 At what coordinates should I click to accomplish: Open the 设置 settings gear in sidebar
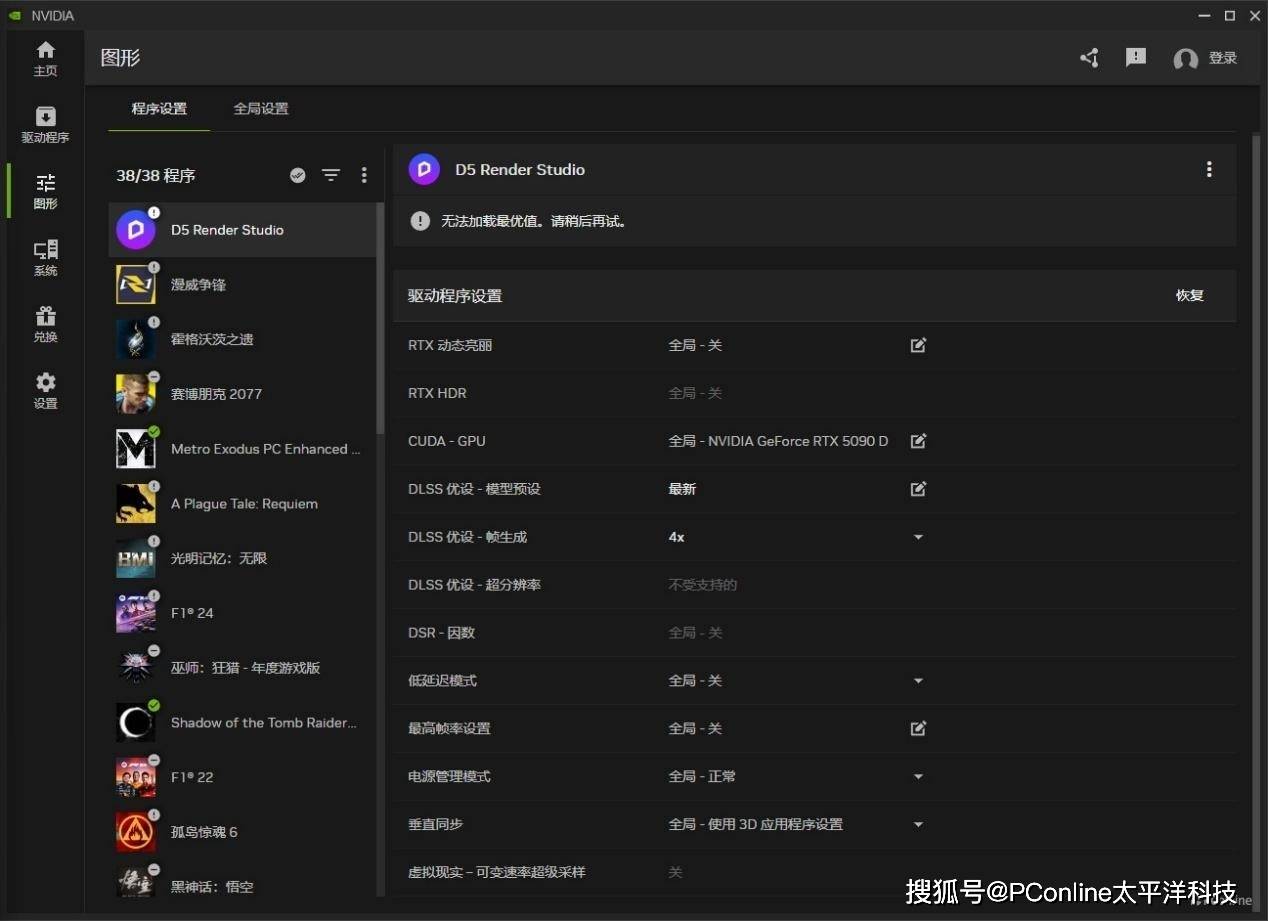(x=45, y=390)
